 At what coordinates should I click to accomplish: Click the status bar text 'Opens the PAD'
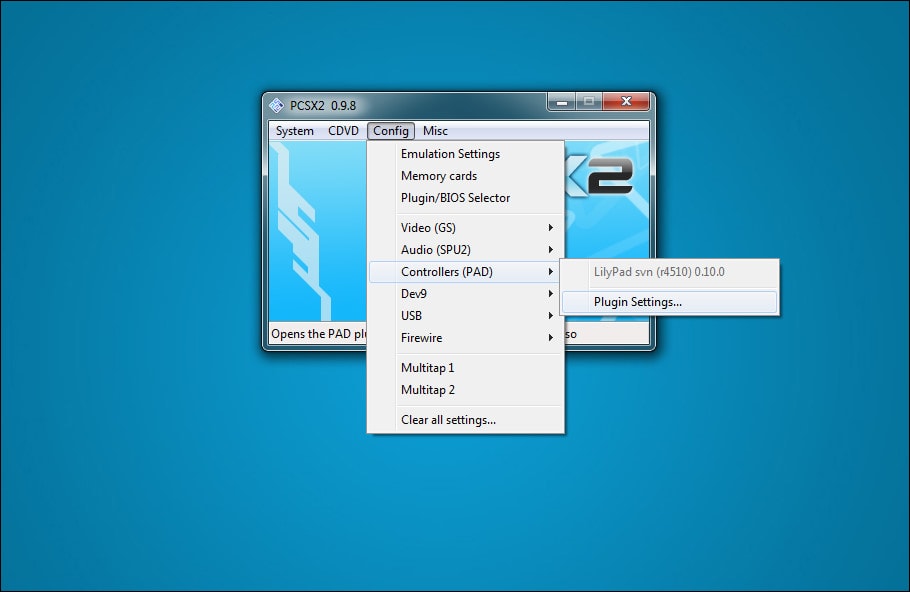pos(310,334)
